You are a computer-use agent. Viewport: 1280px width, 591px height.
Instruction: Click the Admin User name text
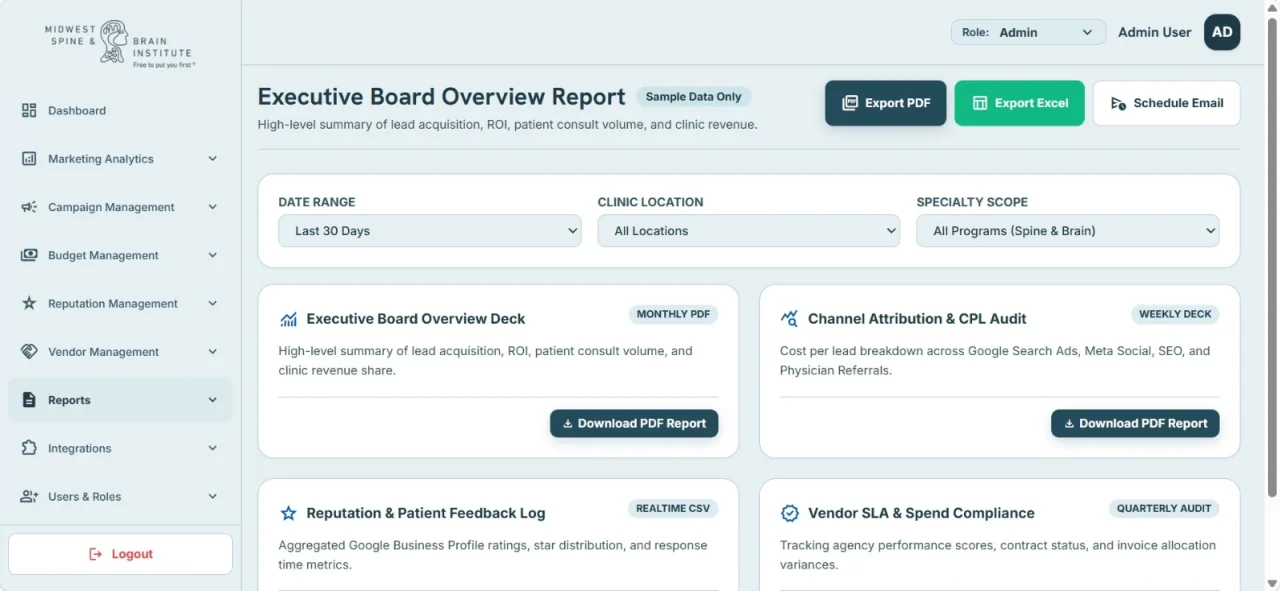coord(1155,32)
